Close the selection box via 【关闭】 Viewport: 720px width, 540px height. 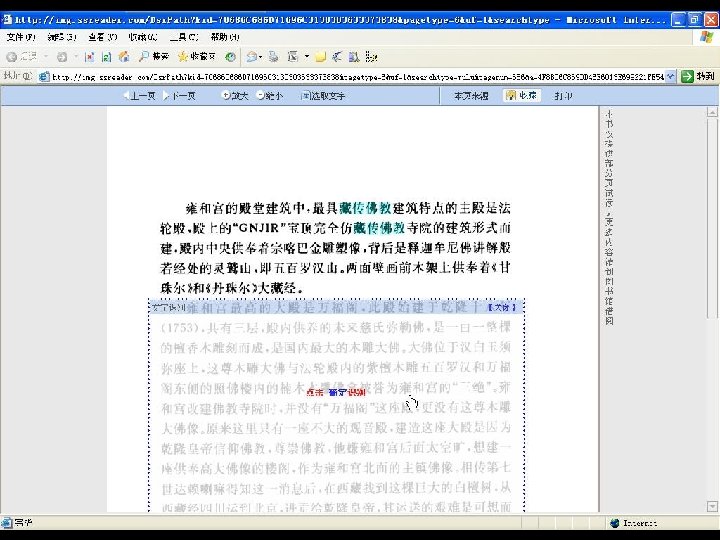pos(501,307)
